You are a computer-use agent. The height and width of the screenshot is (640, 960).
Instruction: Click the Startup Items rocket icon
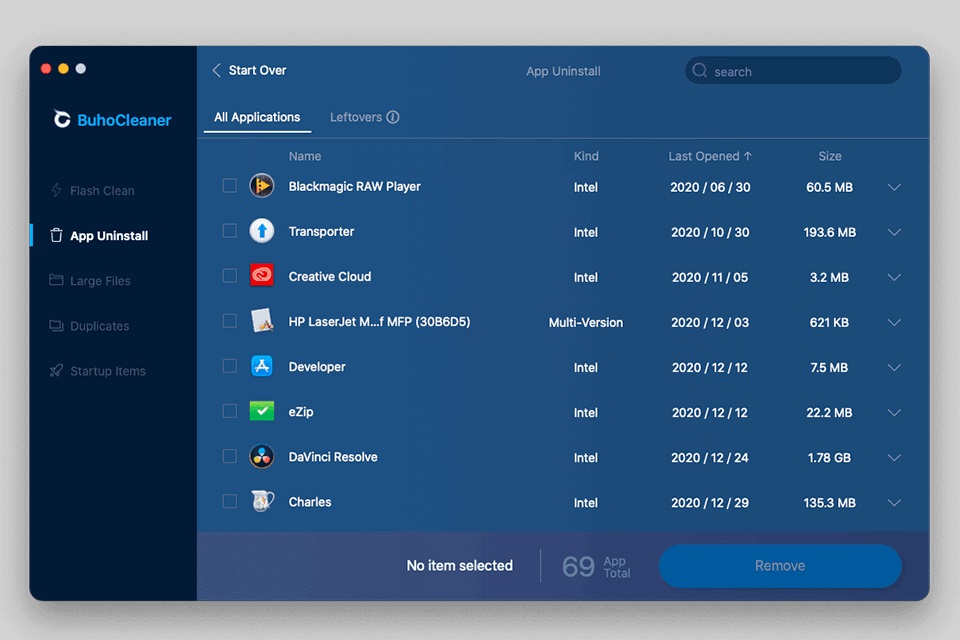pyautogui.click(x=56, y=371)
